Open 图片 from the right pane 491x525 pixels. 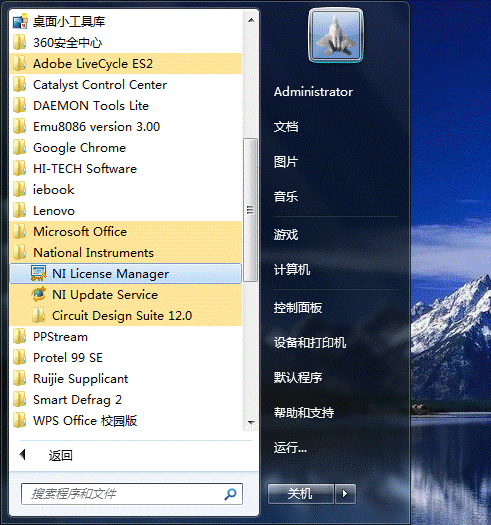(x=286, y=162)
